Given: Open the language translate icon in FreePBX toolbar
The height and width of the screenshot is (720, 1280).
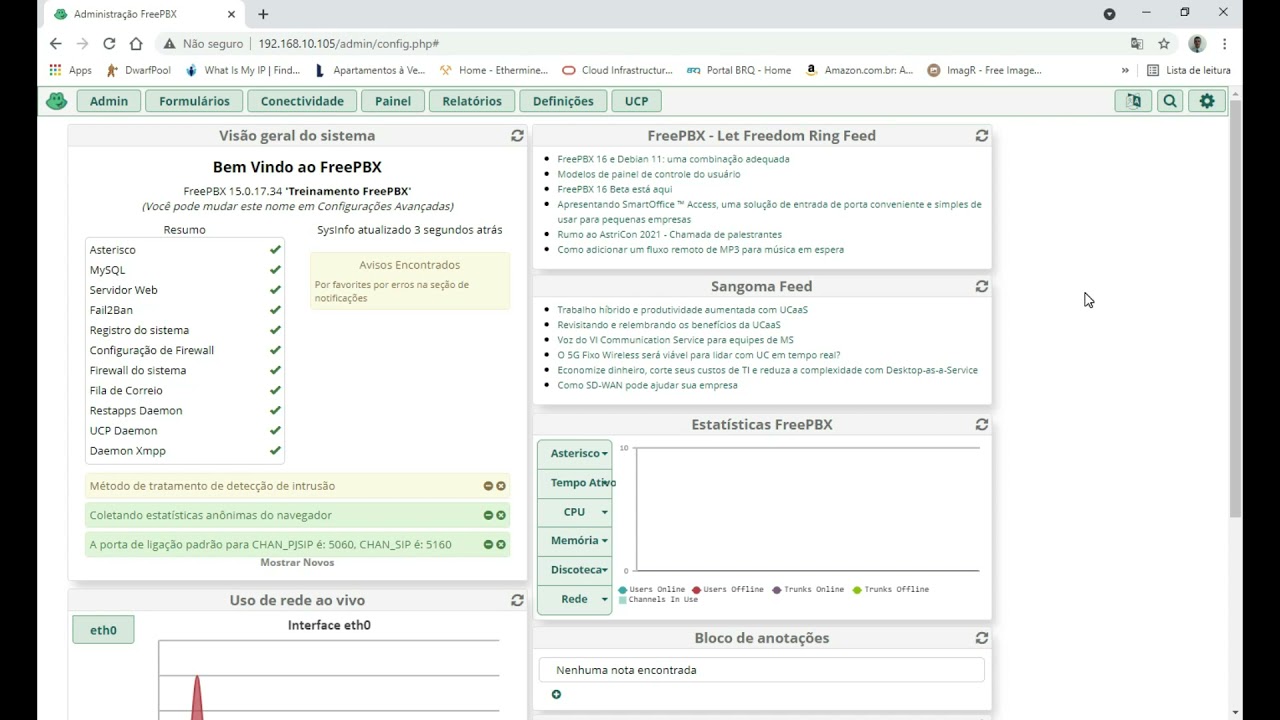Looking at the screenshot, I should 1133,101.
